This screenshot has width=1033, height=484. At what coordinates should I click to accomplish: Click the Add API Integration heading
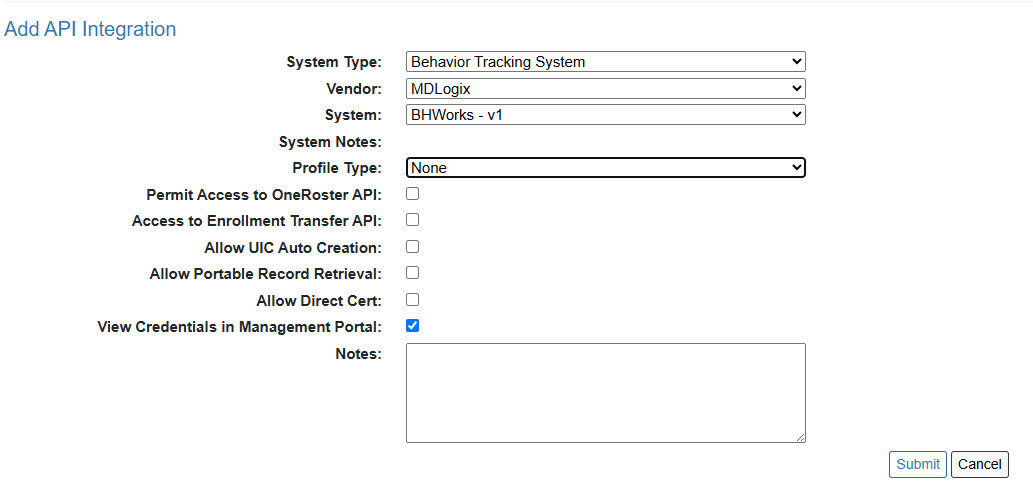tap(90, 30)
